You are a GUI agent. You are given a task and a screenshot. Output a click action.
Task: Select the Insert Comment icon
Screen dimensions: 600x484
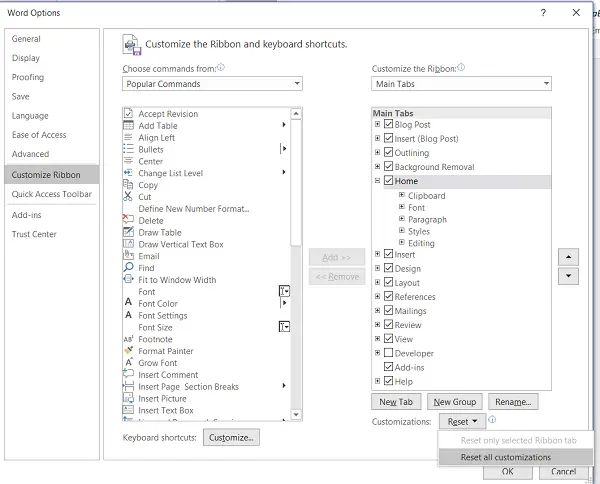click(128, 374)
